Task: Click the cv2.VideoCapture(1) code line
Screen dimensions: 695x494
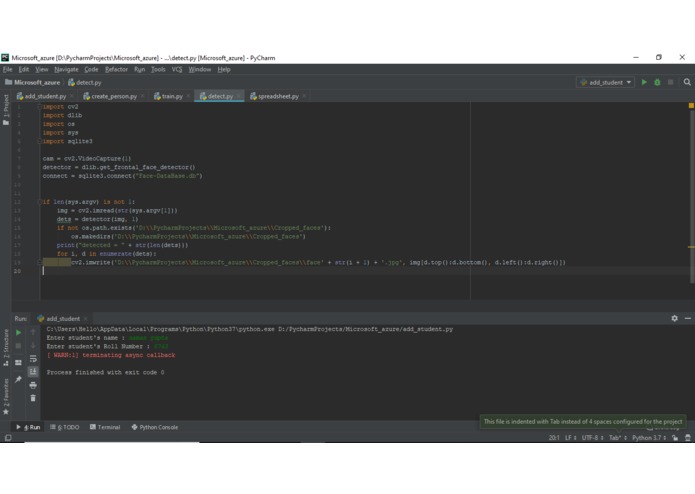Action: [87, 159]
